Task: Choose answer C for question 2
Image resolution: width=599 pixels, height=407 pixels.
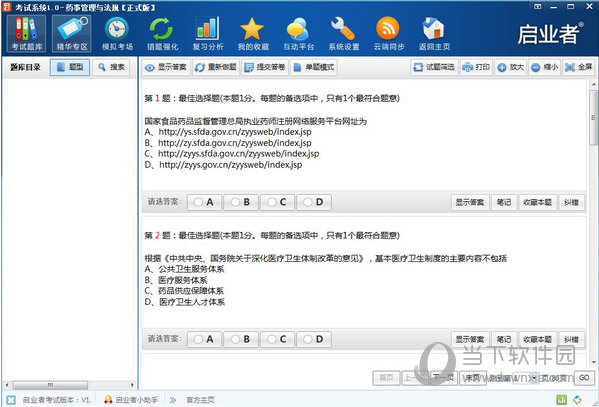Action: click(x=277, y=339)
